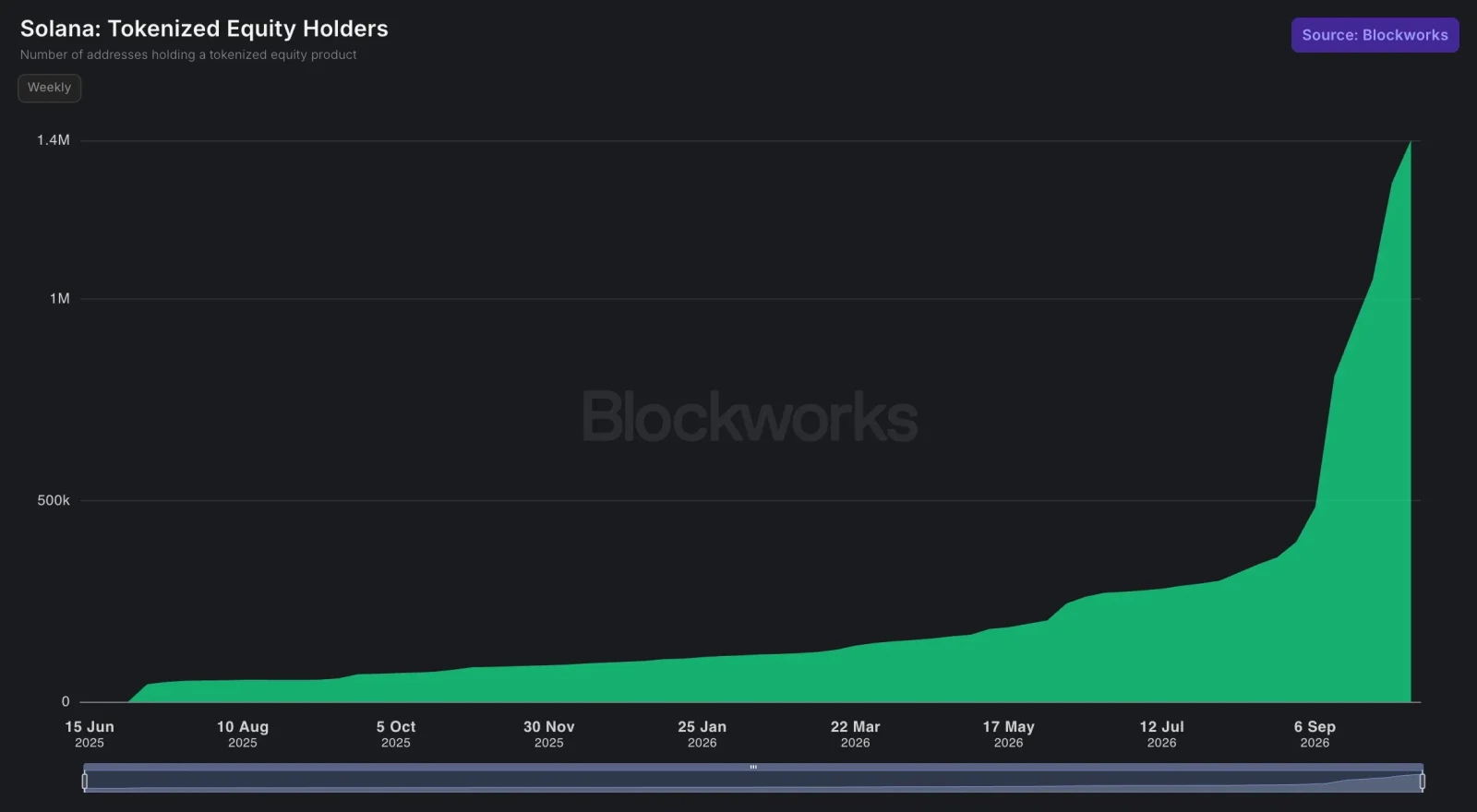Click the 30 Nov 2025 axis label
Screen dimensions: 1477x812
coord(549,734)
